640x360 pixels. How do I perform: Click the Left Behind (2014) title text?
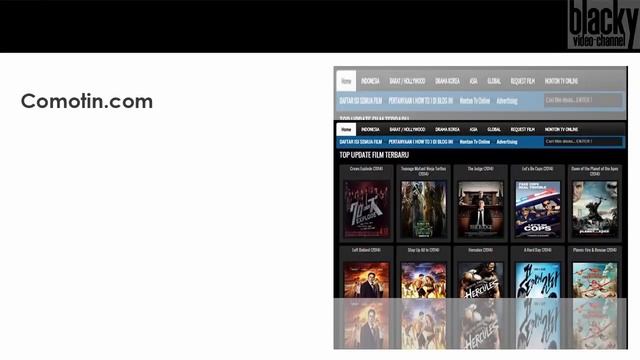366,250
